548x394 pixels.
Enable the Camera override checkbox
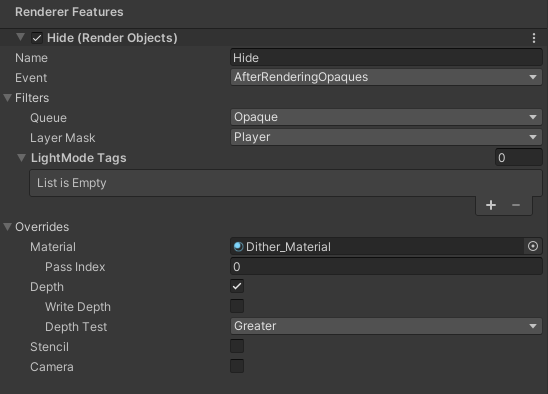click(237, 366)
